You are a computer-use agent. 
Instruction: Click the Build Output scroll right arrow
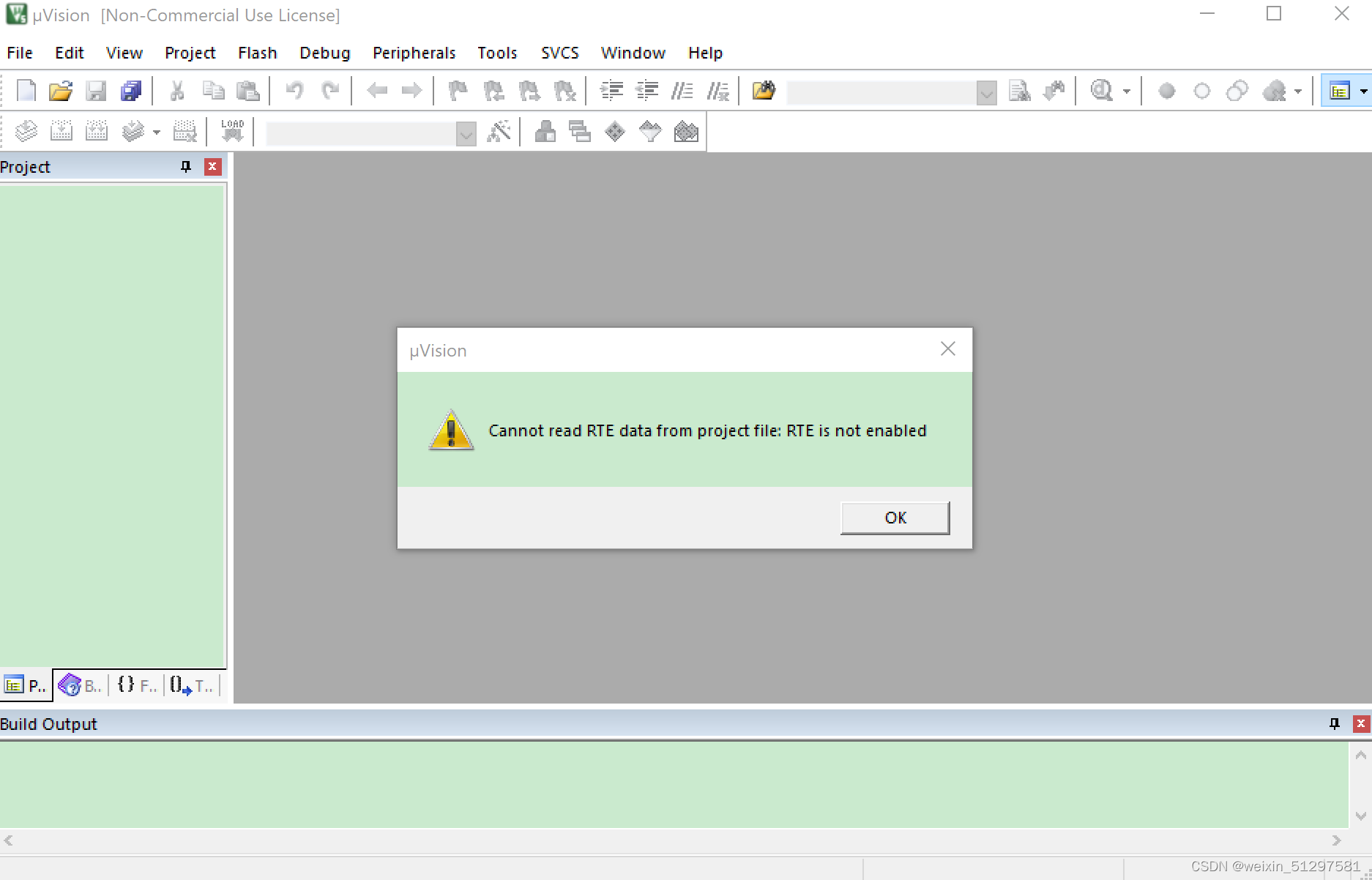1337,840
